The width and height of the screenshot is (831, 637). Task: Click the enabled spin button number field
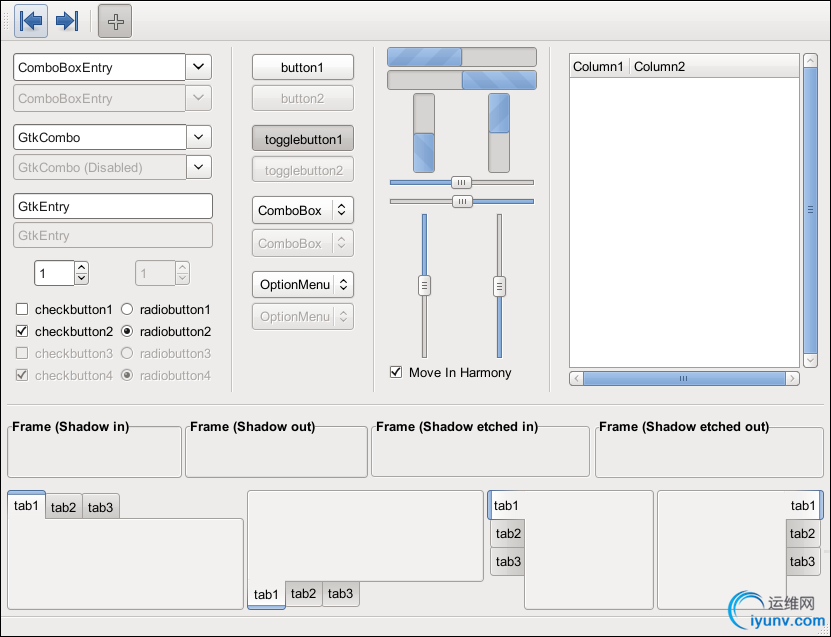55,273
